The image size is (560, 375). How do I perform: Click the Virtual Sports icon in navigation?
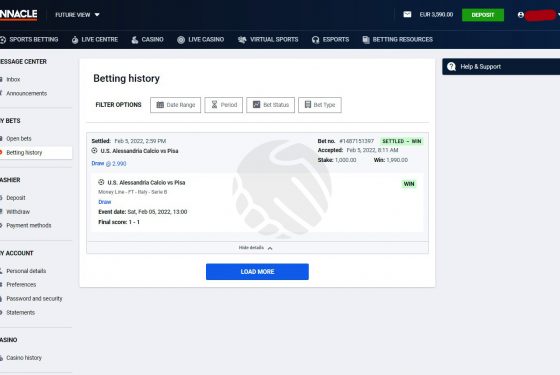coord(242,40)
